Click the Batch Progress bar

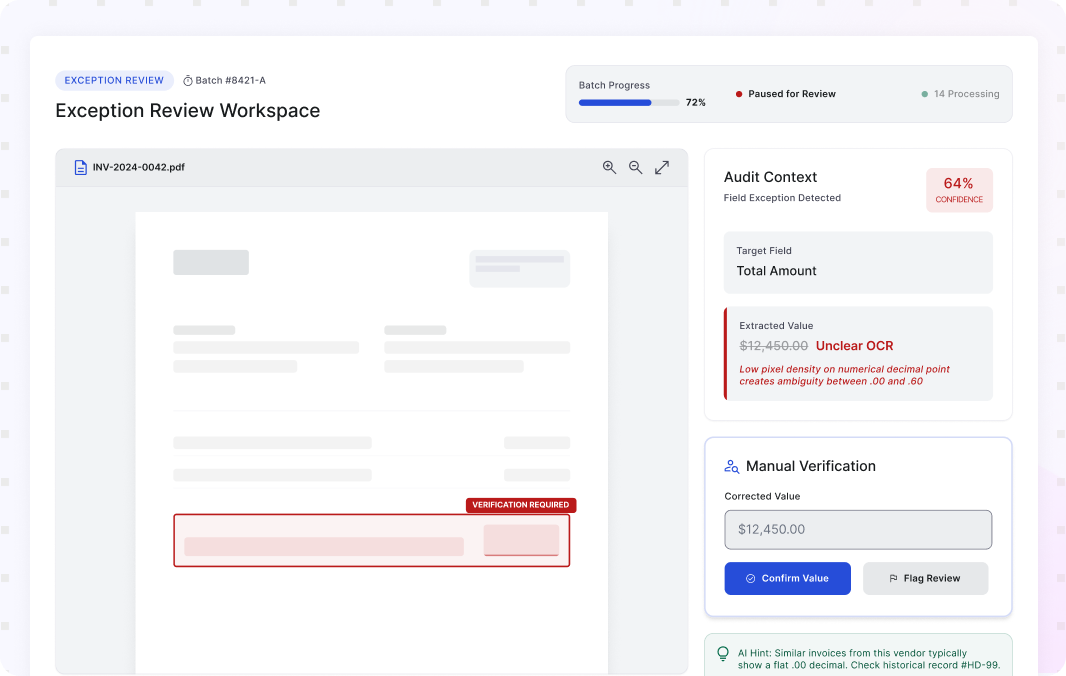629,103
